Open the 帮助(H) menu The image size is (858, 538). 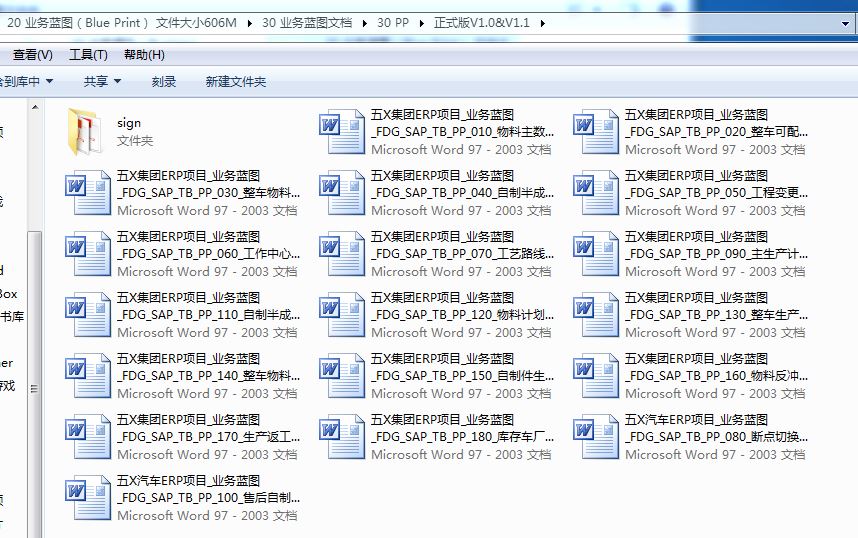(144, 55)
